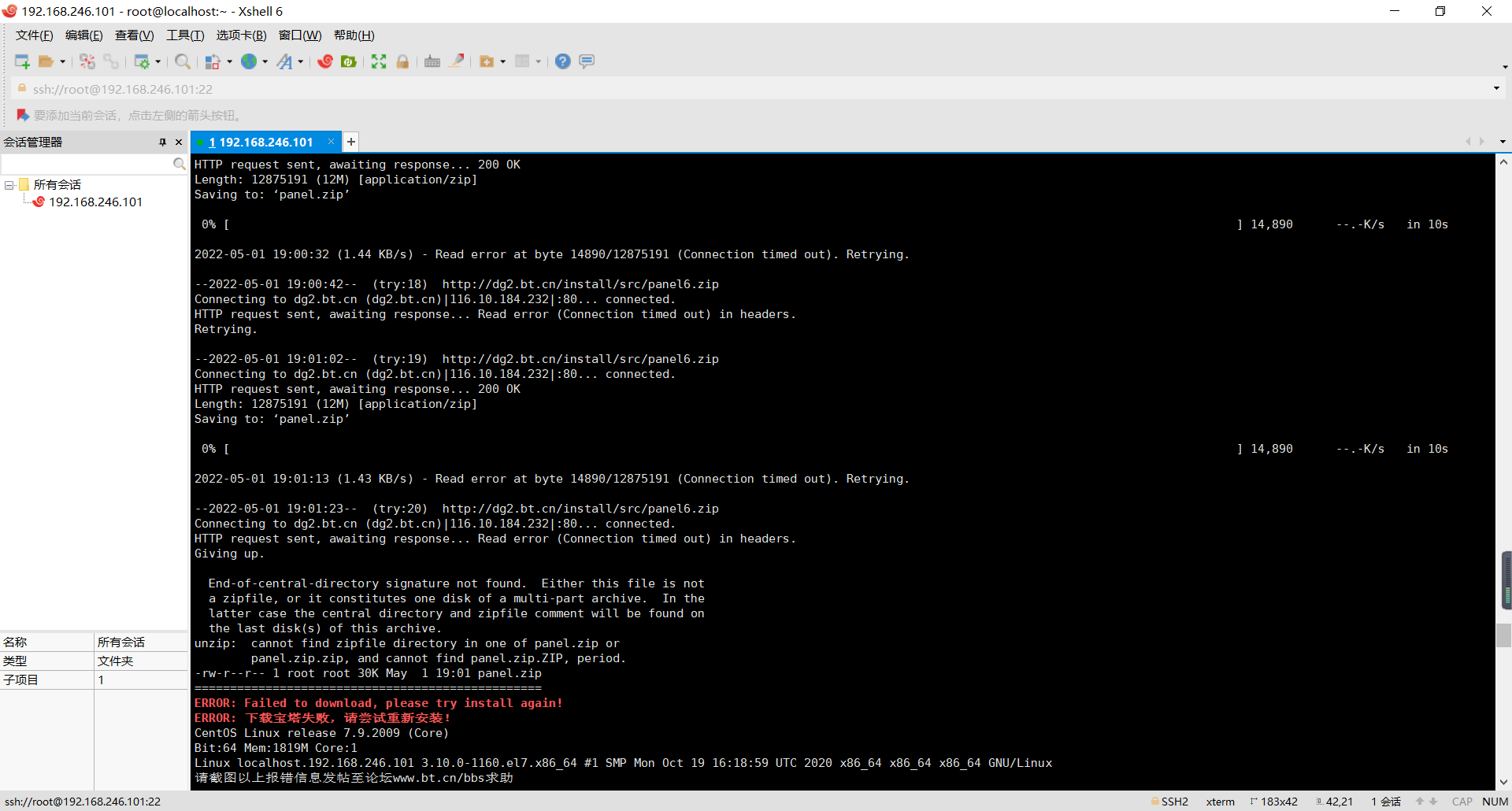Open the session Properties gear icon
Viewport: 1512px width, 811px height.
coord(143,61)
